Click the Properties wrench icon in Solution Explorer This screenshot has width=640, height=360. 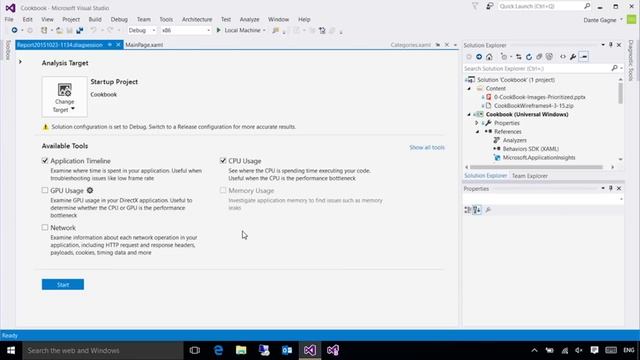tap(573, 57)
